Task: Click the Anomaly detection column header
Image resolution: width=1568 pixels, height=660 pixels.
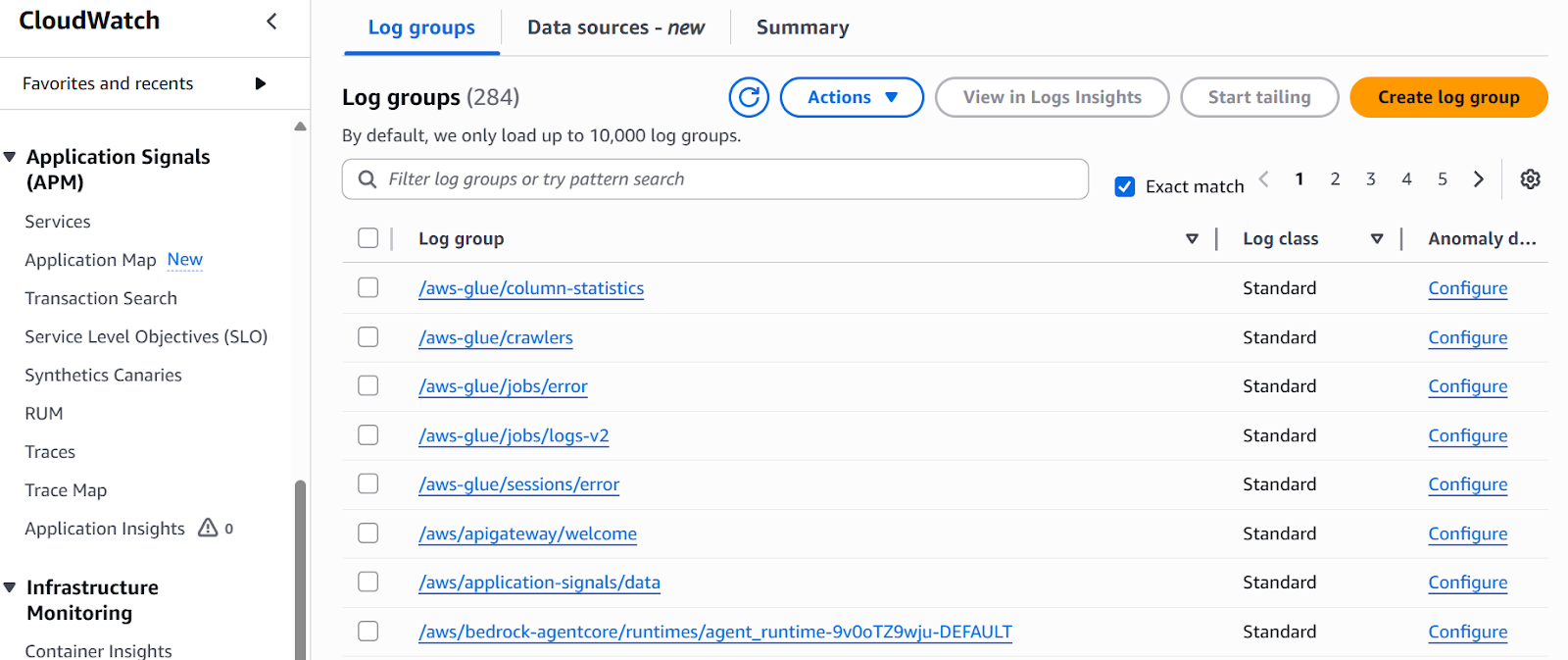Action: coord(1482,238)
